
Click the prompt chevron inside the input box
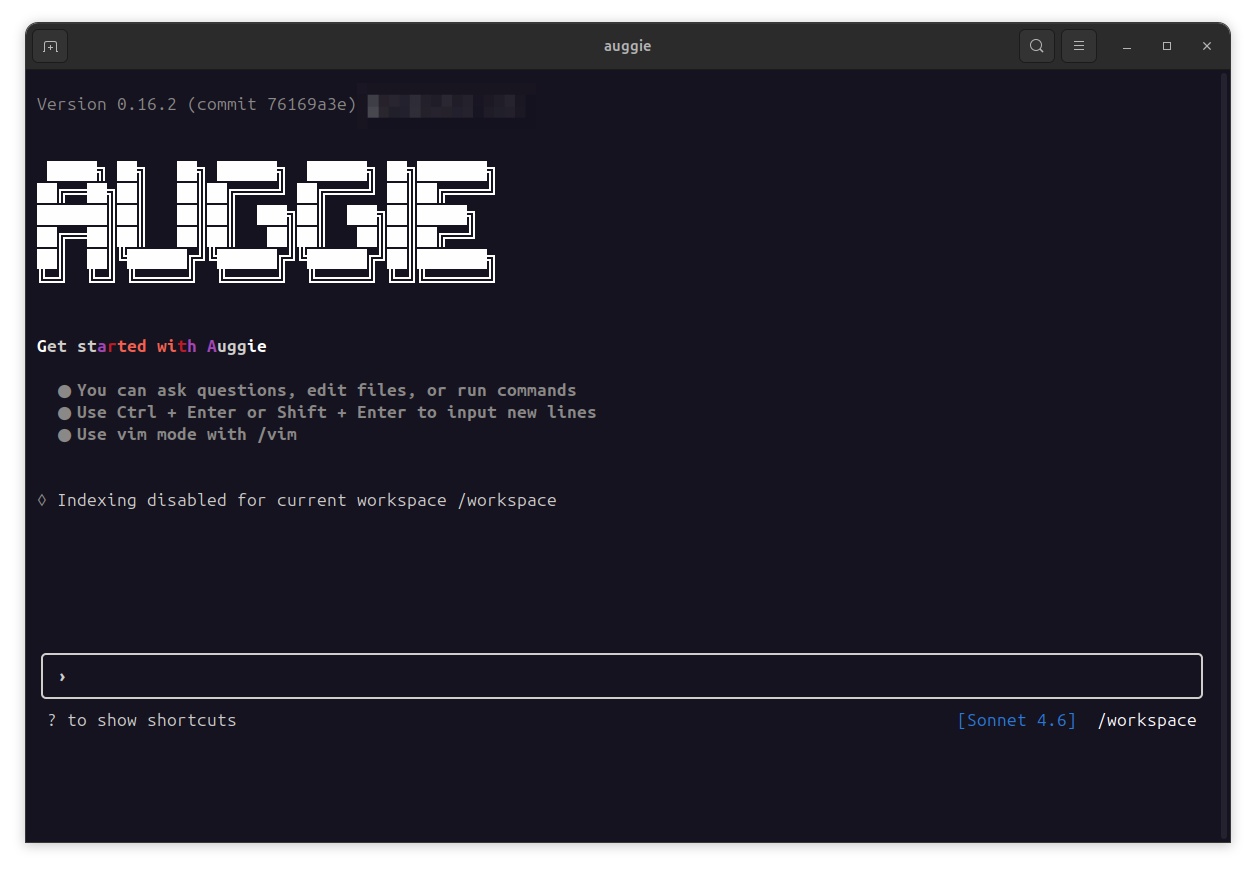[61, 676]
